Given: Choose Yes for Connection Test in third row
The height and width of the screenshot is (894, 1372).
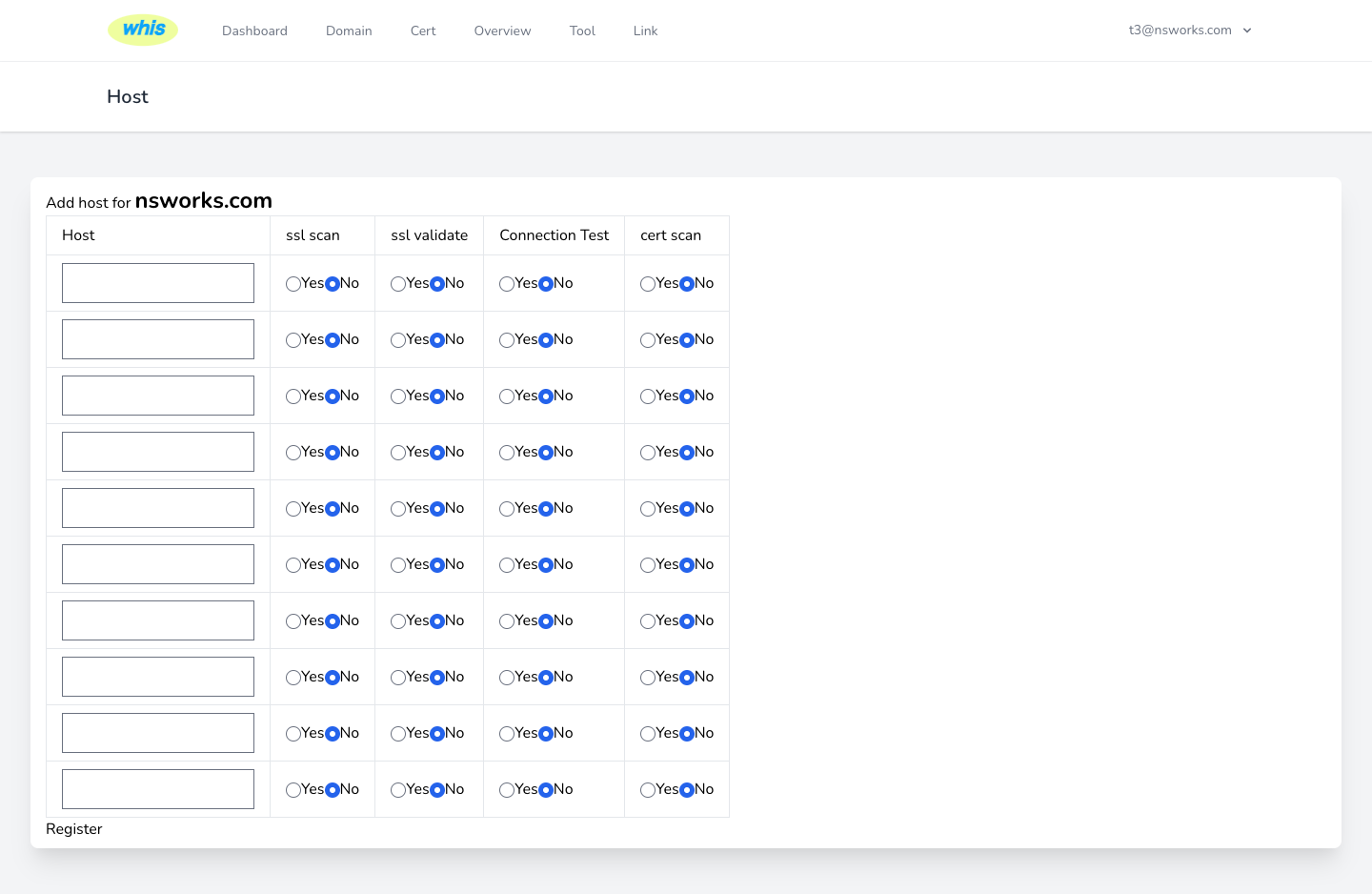Looking at the screenshot, I should point(507,396).
